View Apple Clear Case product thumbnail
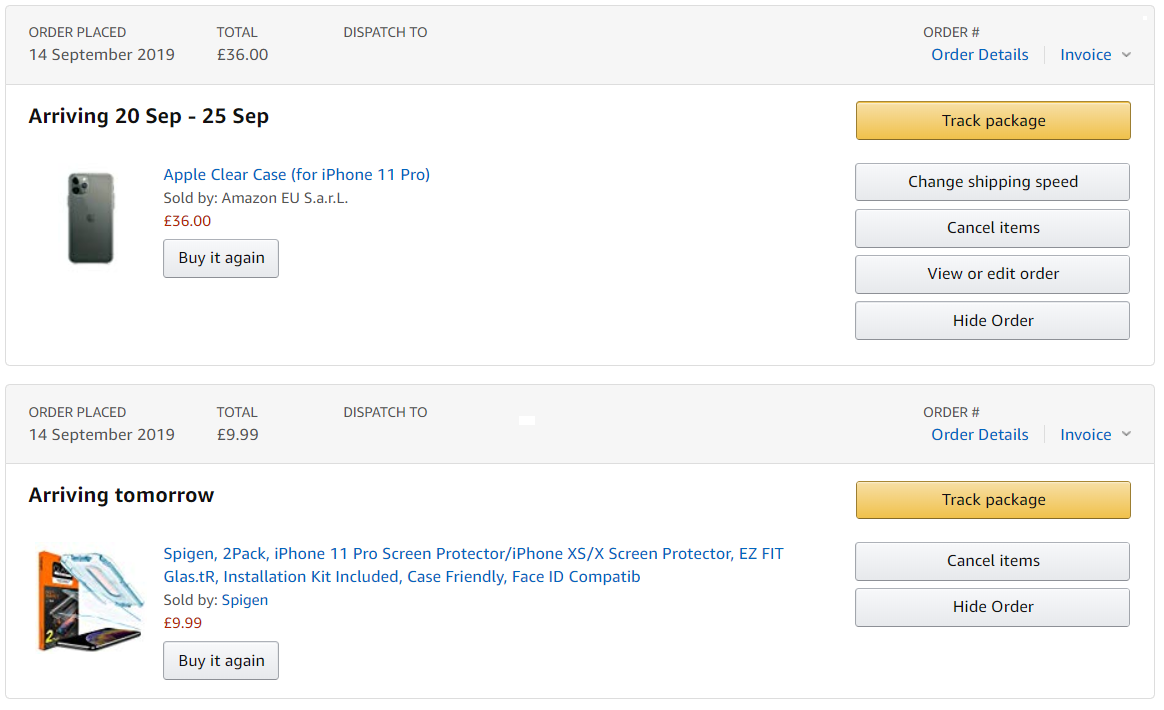This screenshot has height=710, width=1164. pyautogui.click(x=91, y=218)
